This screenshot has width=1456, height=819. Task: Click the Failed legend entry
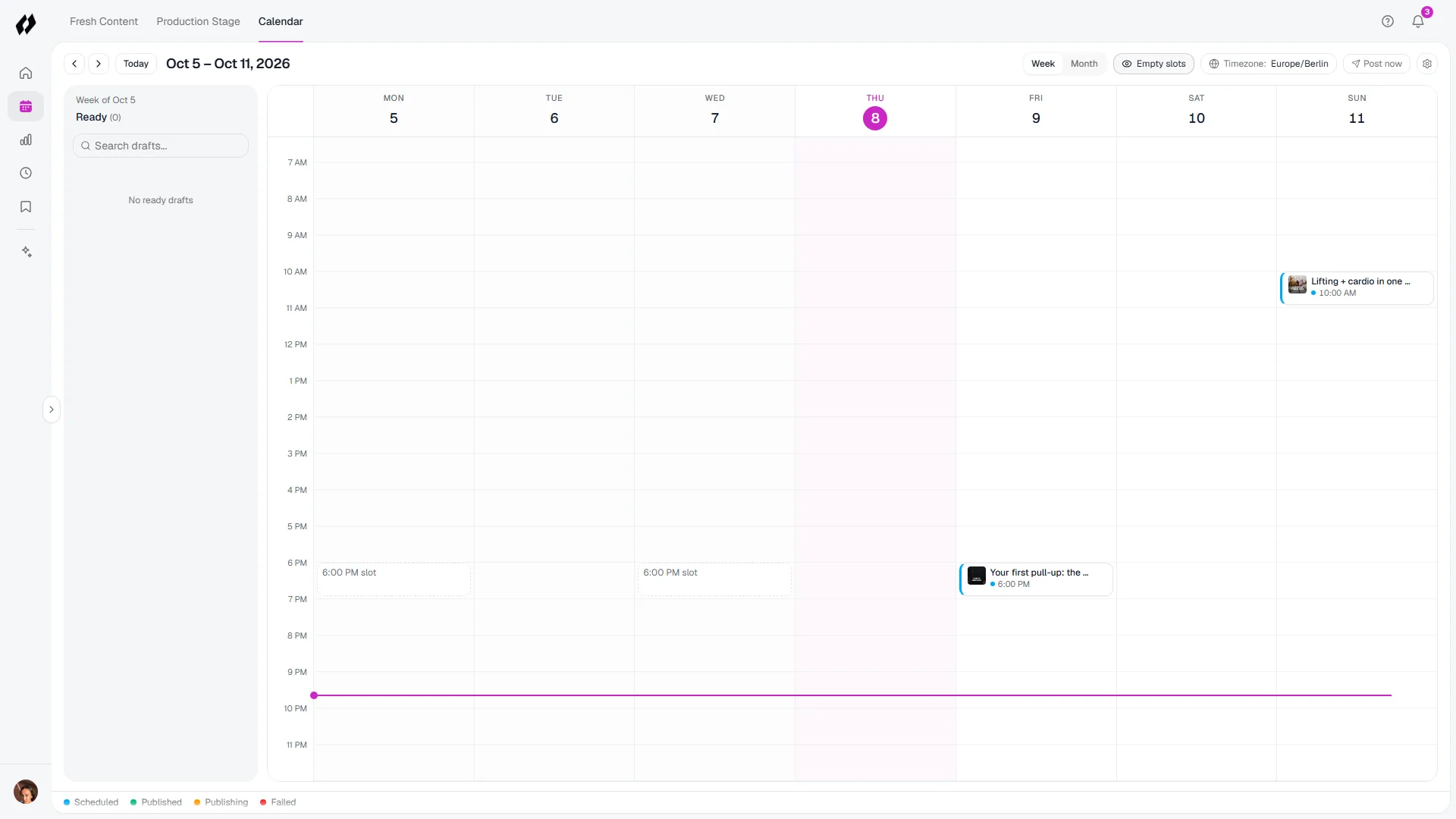278,802
